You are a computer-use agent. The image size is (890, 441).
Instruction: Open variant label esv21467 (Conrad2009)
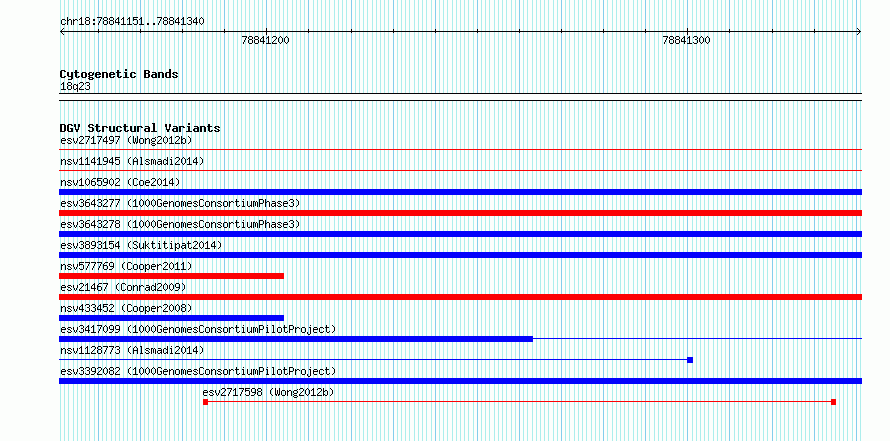123,287
